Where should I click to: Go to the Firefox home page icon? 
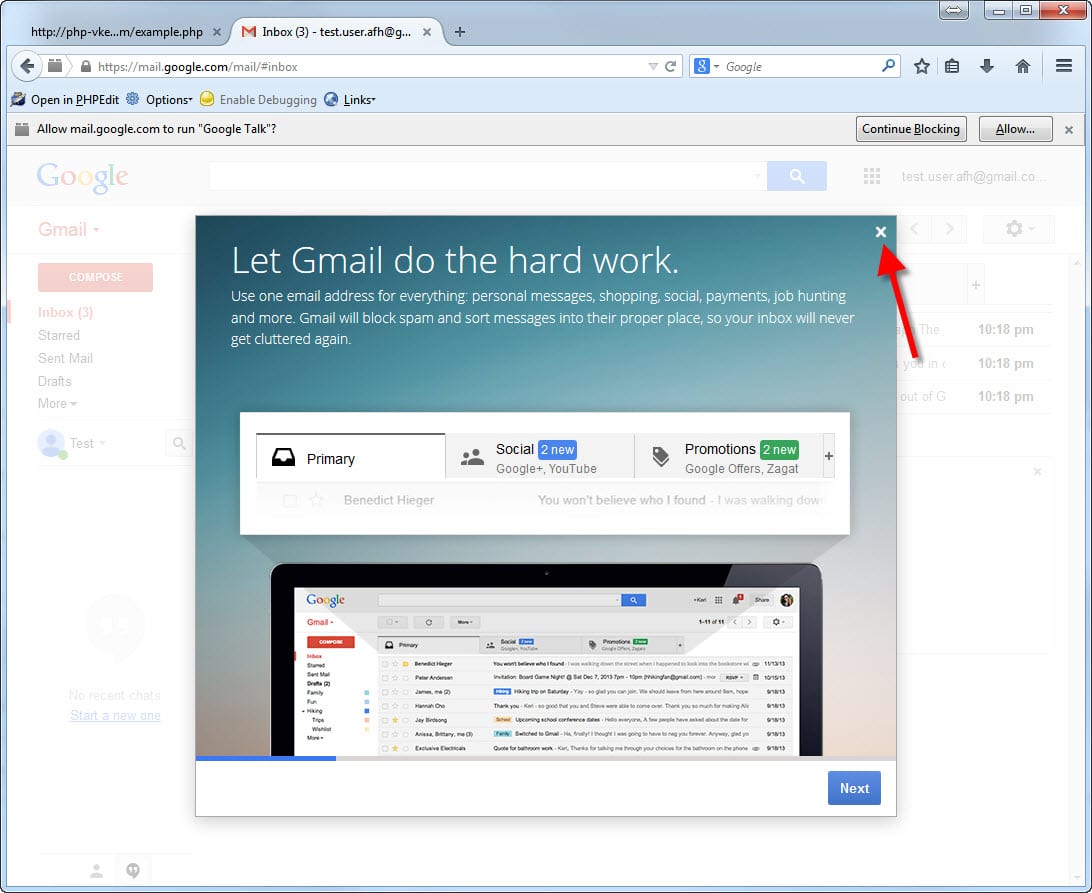point(1022,67)
